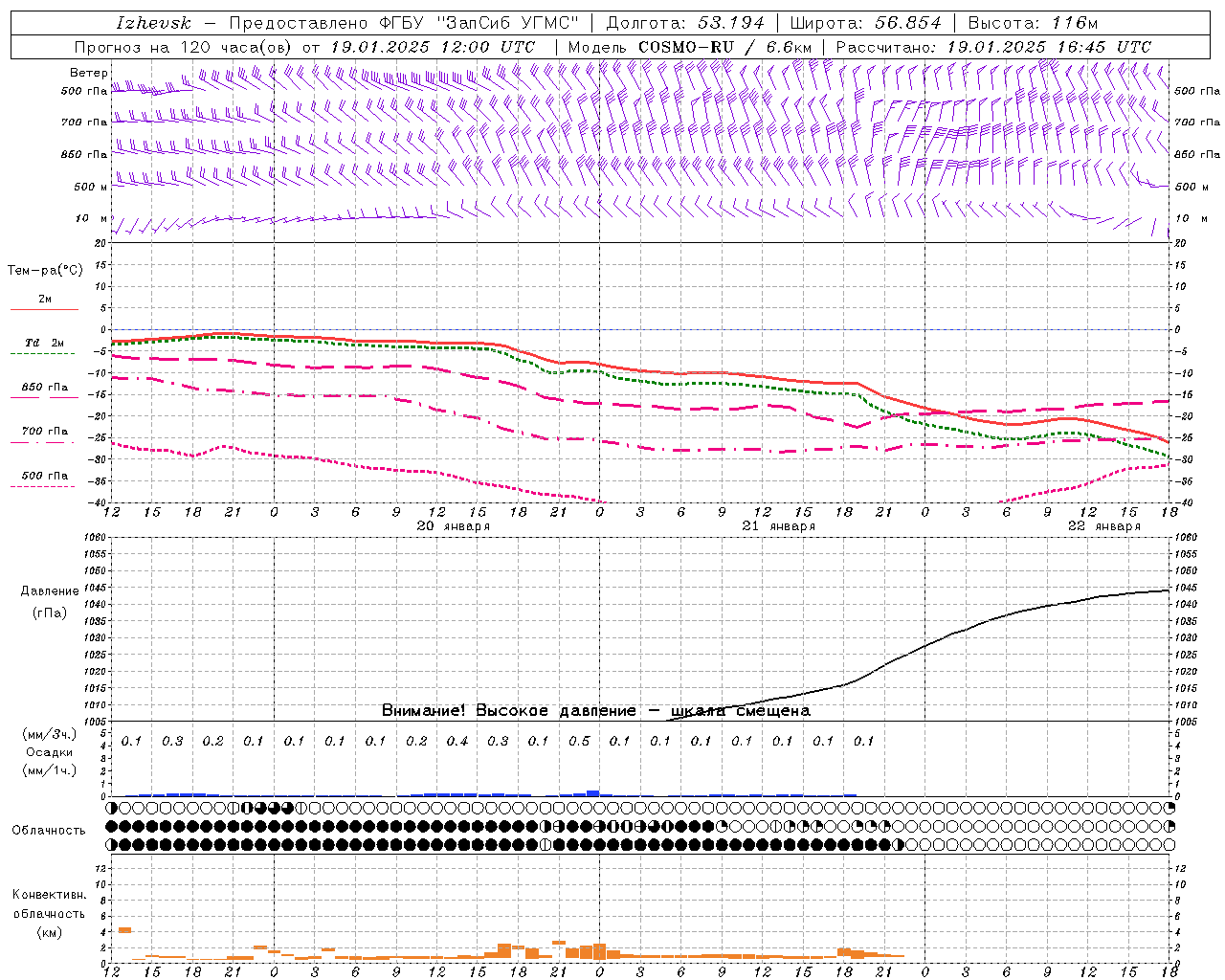Click the '2м' temperature legend entry
This screenshot has width=1225, height=980.
(45, 300)
